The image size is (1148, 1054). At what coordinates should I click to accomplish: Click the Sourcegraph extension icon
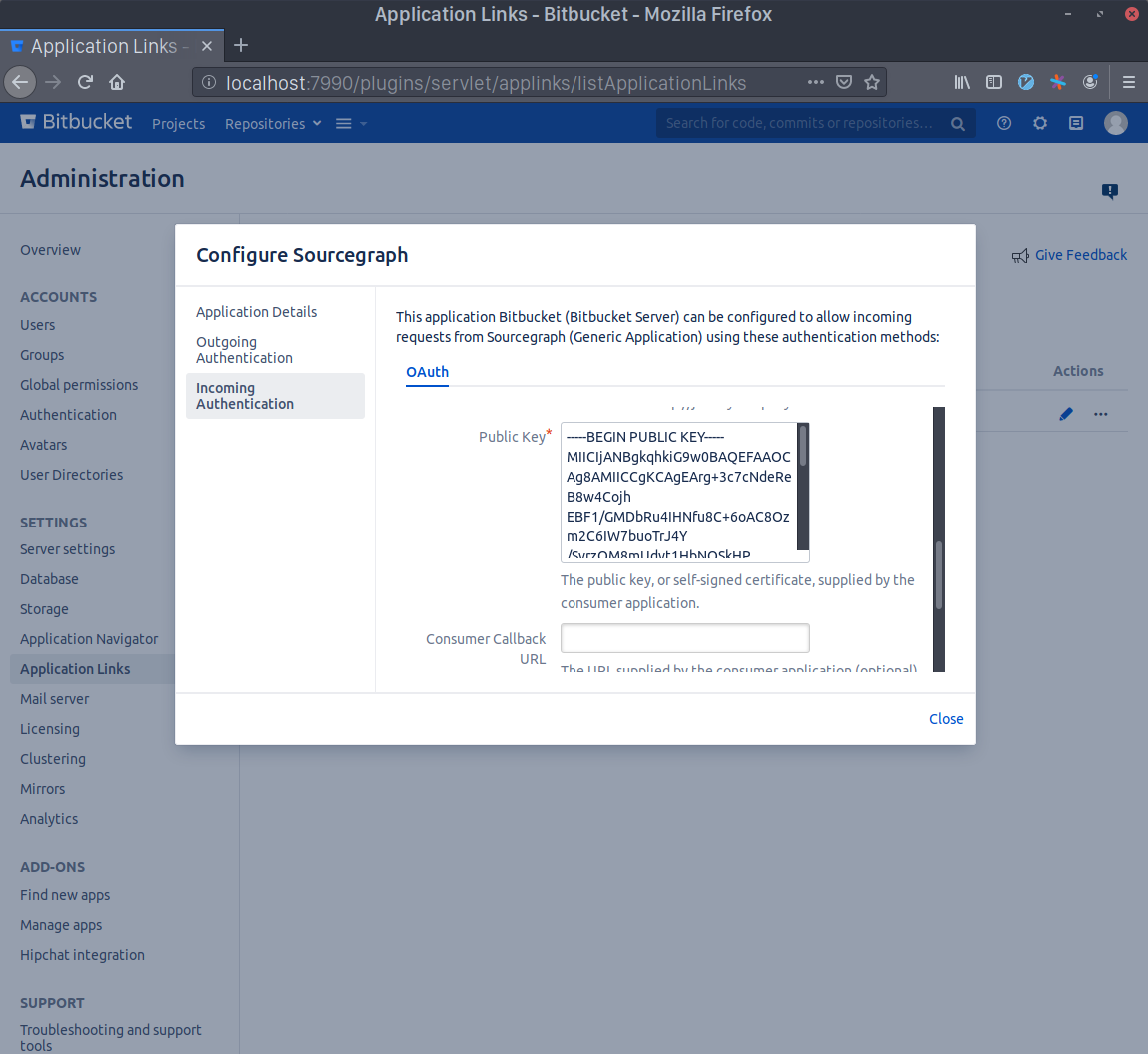click(x=1058, y=82)
